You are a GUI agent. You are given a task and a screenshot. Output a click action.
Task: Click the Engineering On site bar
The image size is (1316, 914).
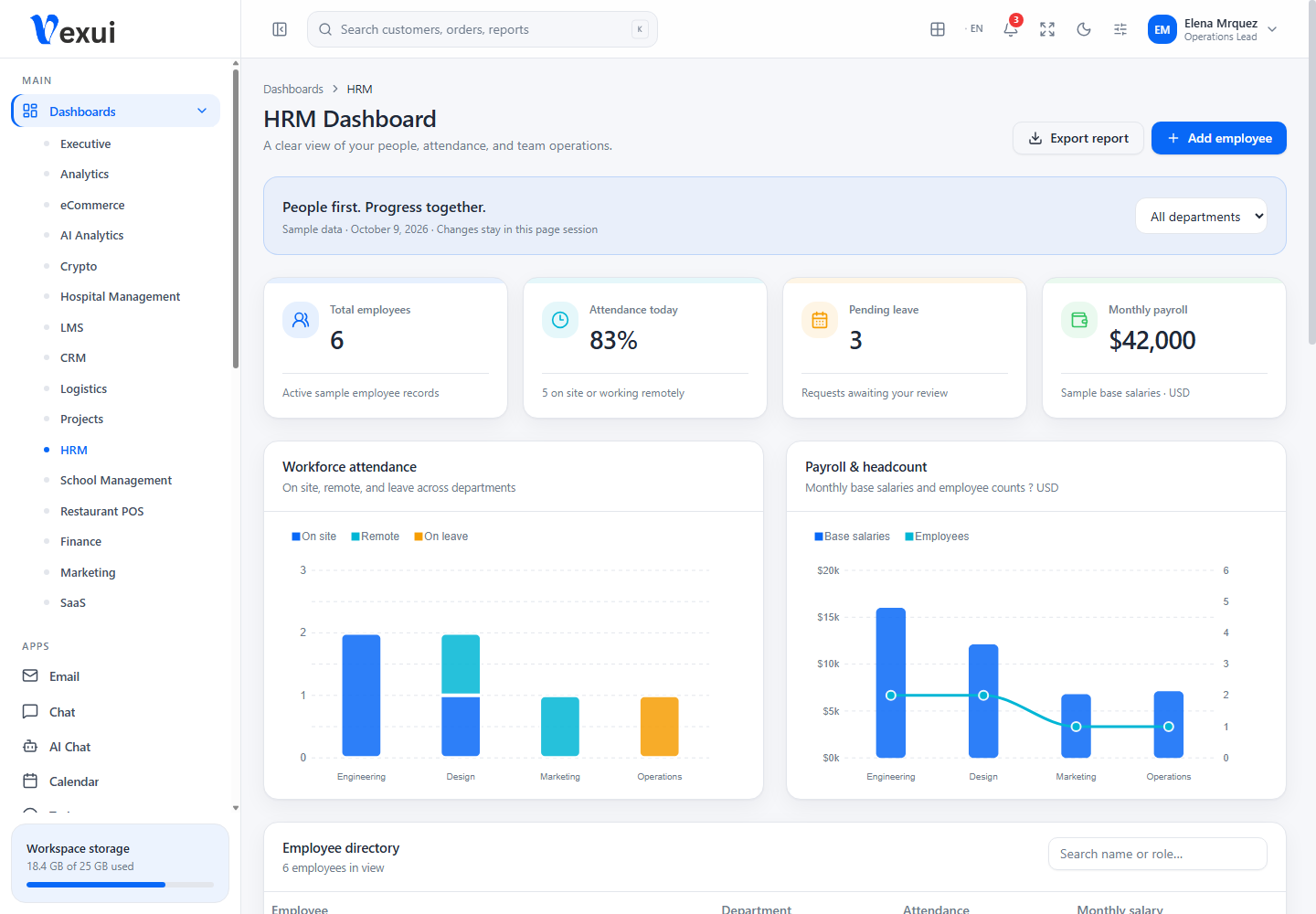pyautogui.click(x=361, y=696)
